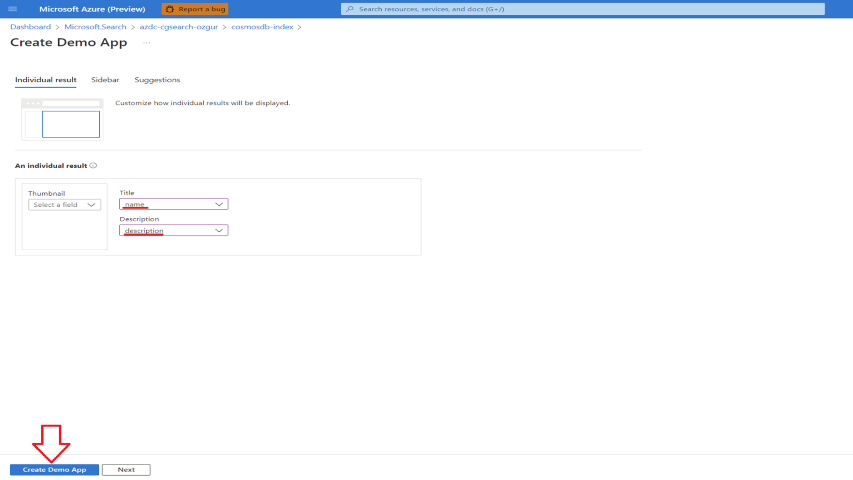853x480 pixels.
Task: Click the search magnifier icon
Action: (x=350, y=9)
